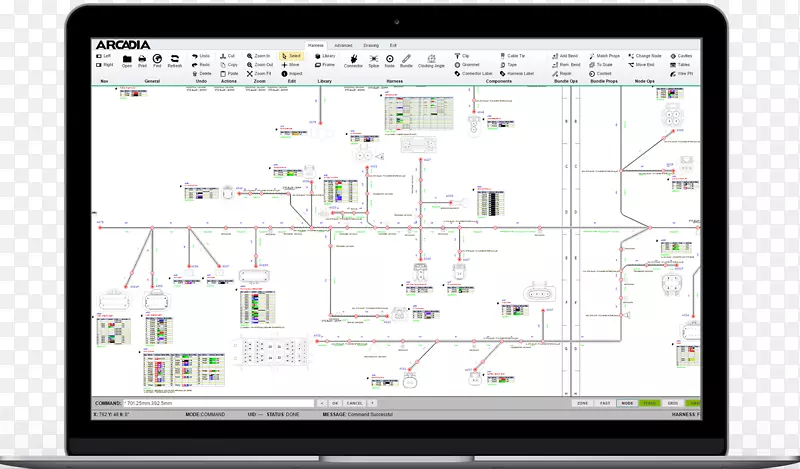Click the command input field
Screen dimensions: 800x469
click(219, 403)
